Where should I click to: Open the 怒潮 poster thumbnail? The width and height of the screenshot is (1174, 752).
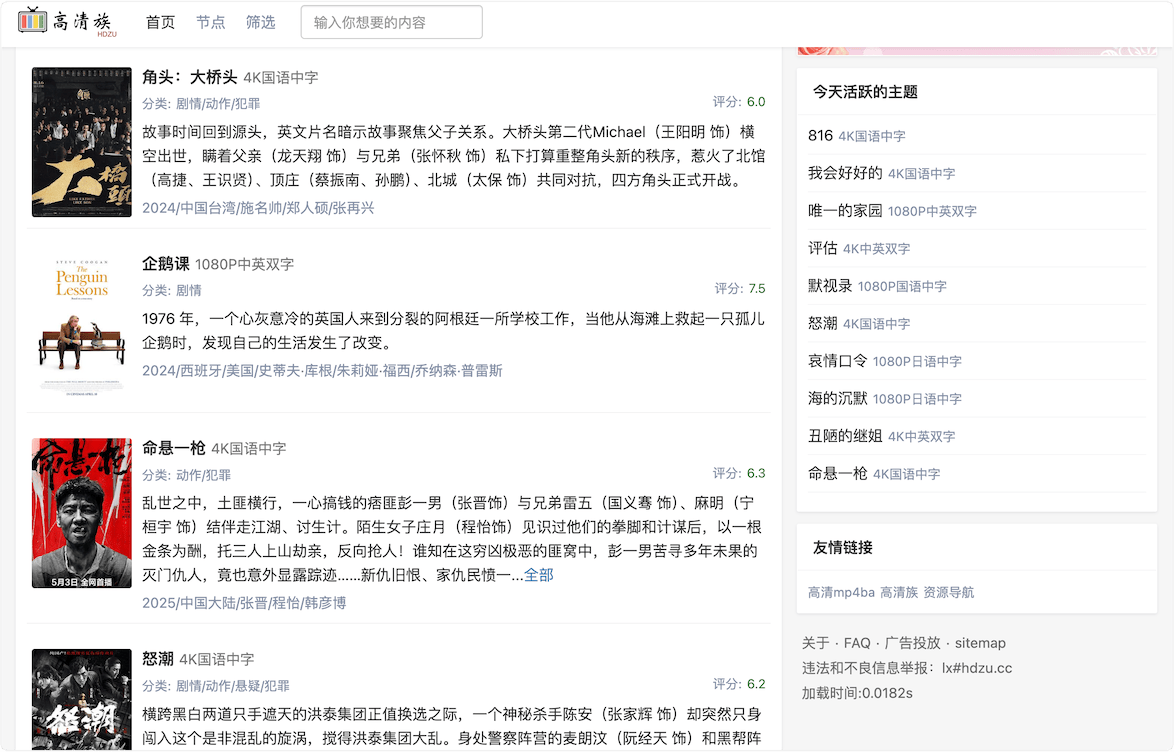(82, 700)
